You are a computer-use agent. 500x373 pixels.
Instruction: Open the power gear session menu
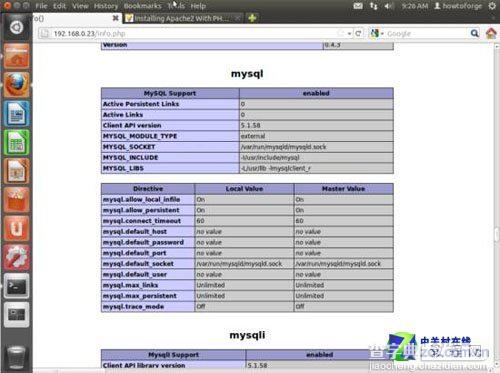pos(492,6)
